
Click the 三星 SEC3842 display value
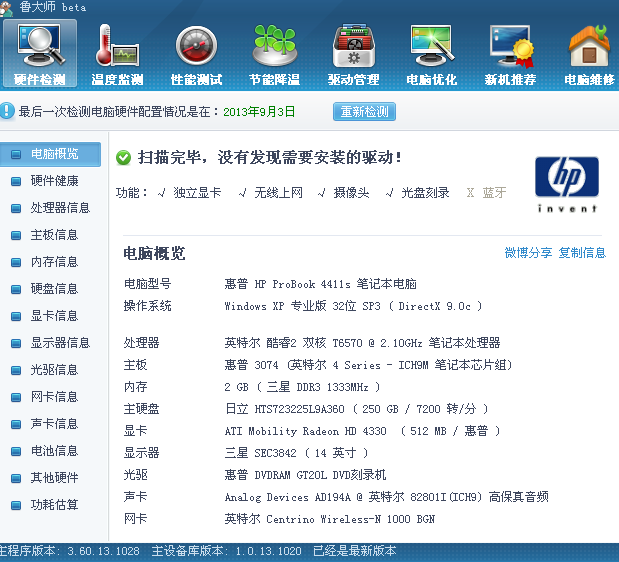296,453
